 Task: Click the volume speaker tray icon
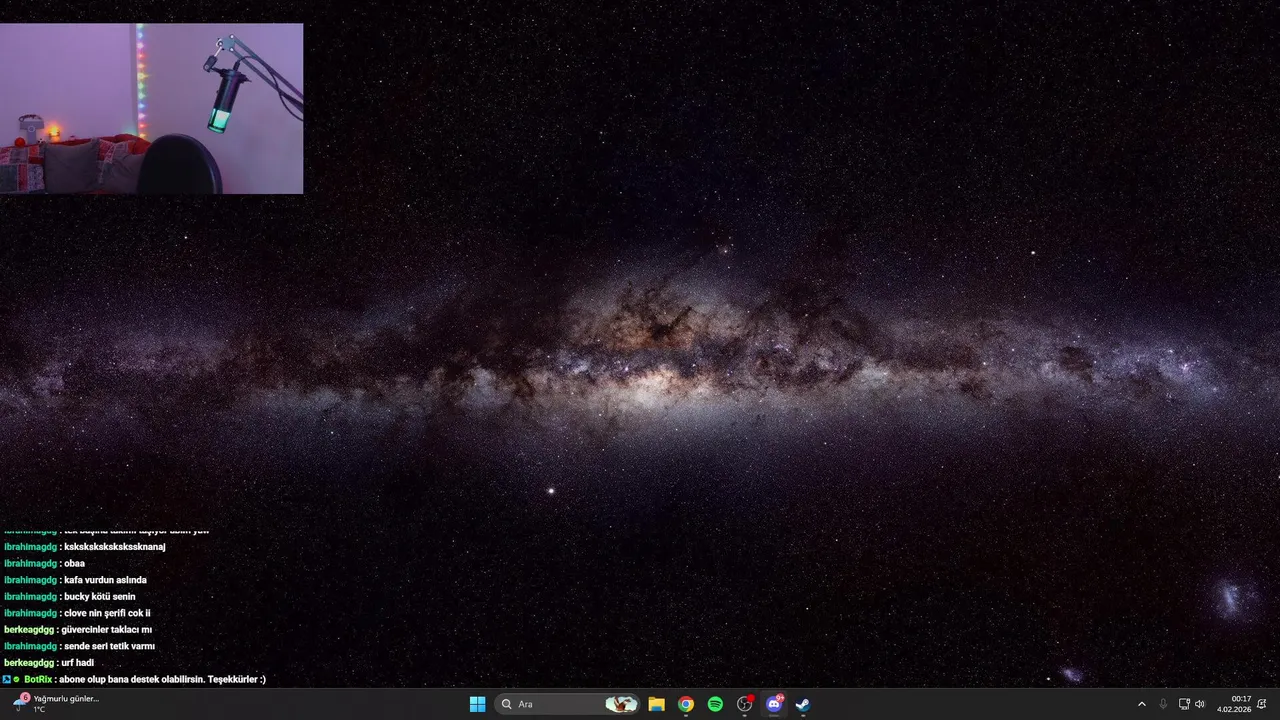1200,704
